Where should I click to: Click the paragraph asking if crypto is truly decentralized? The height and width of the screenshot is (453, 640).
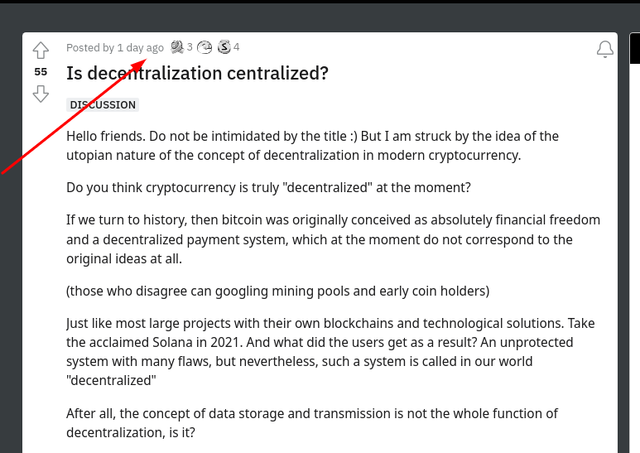point(269,188)
